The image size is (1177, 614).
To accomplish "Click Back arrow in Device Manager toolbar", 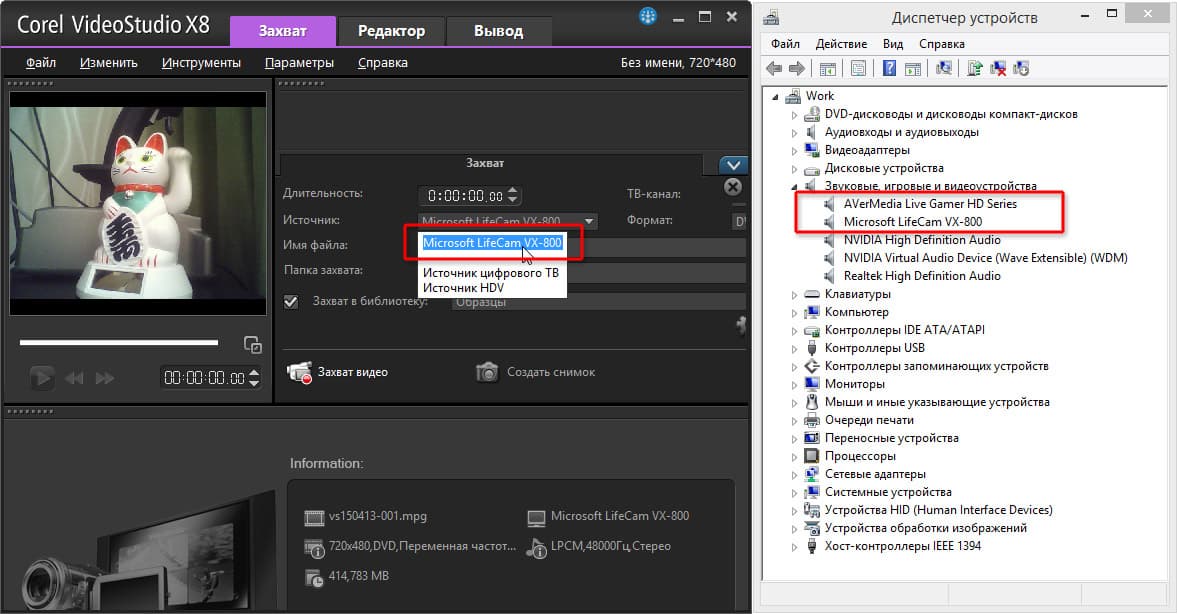I will pyautogui.click(x=774, y=68).
